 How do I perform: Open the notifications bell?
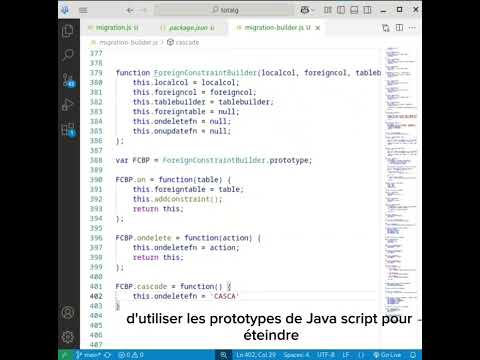click(x=413, y=355)
